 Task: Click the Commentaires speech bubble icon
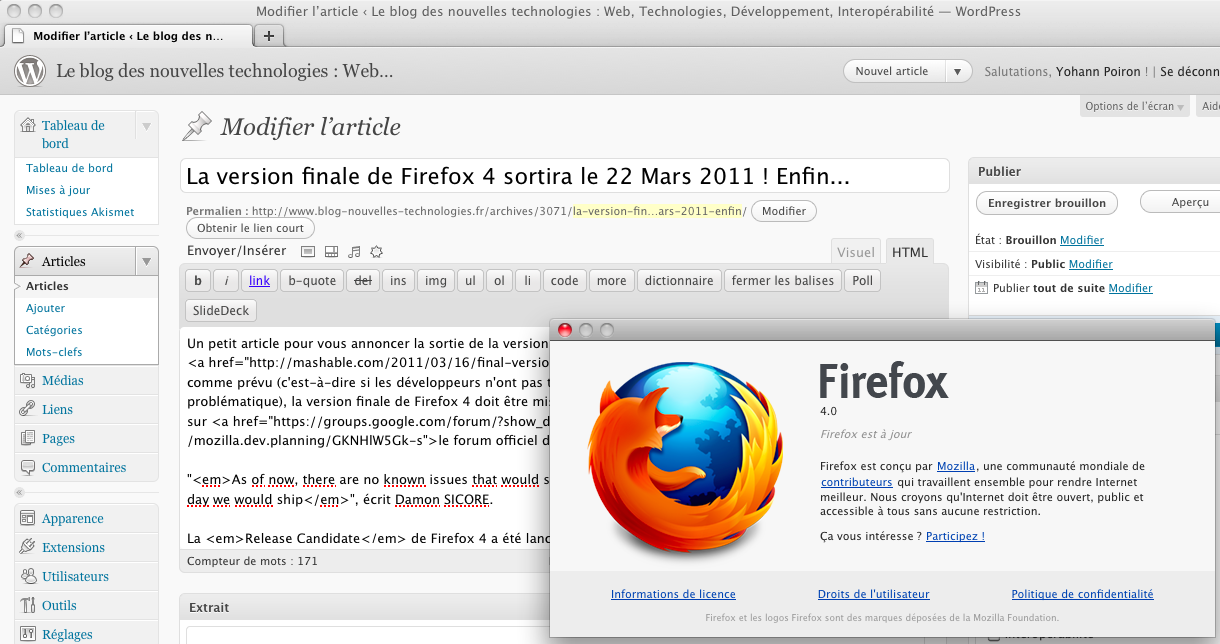28,467
